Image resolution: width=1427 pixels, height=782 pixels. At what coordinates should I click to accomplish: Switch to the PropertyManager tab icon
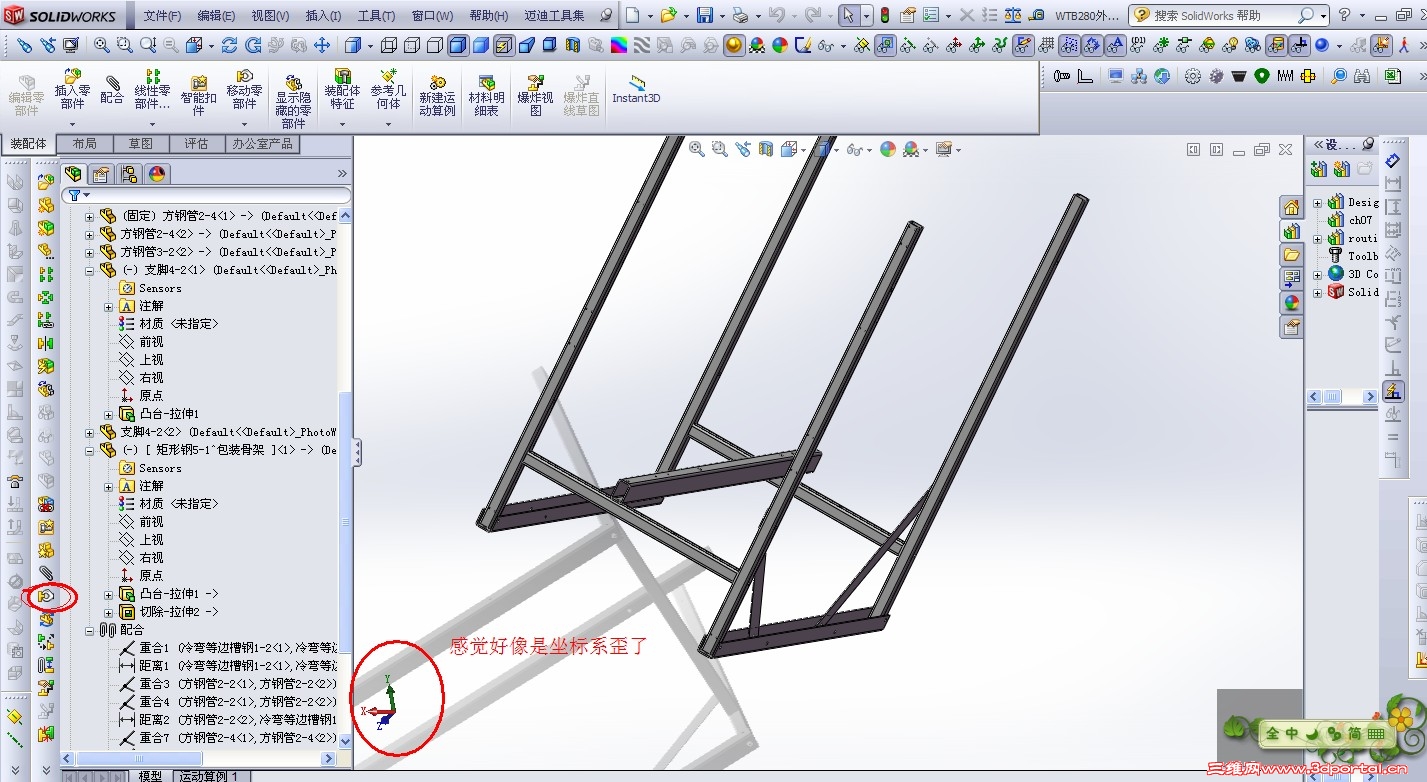pos(101,174)
